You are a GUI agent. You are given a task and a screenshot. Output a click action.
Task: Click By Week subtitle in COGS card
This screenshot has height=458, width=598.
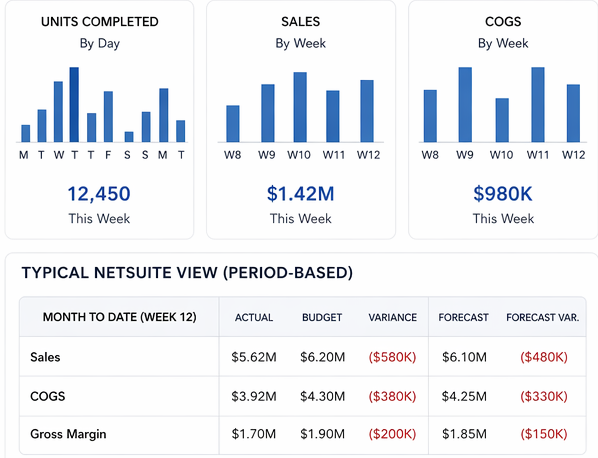point(503,43)
